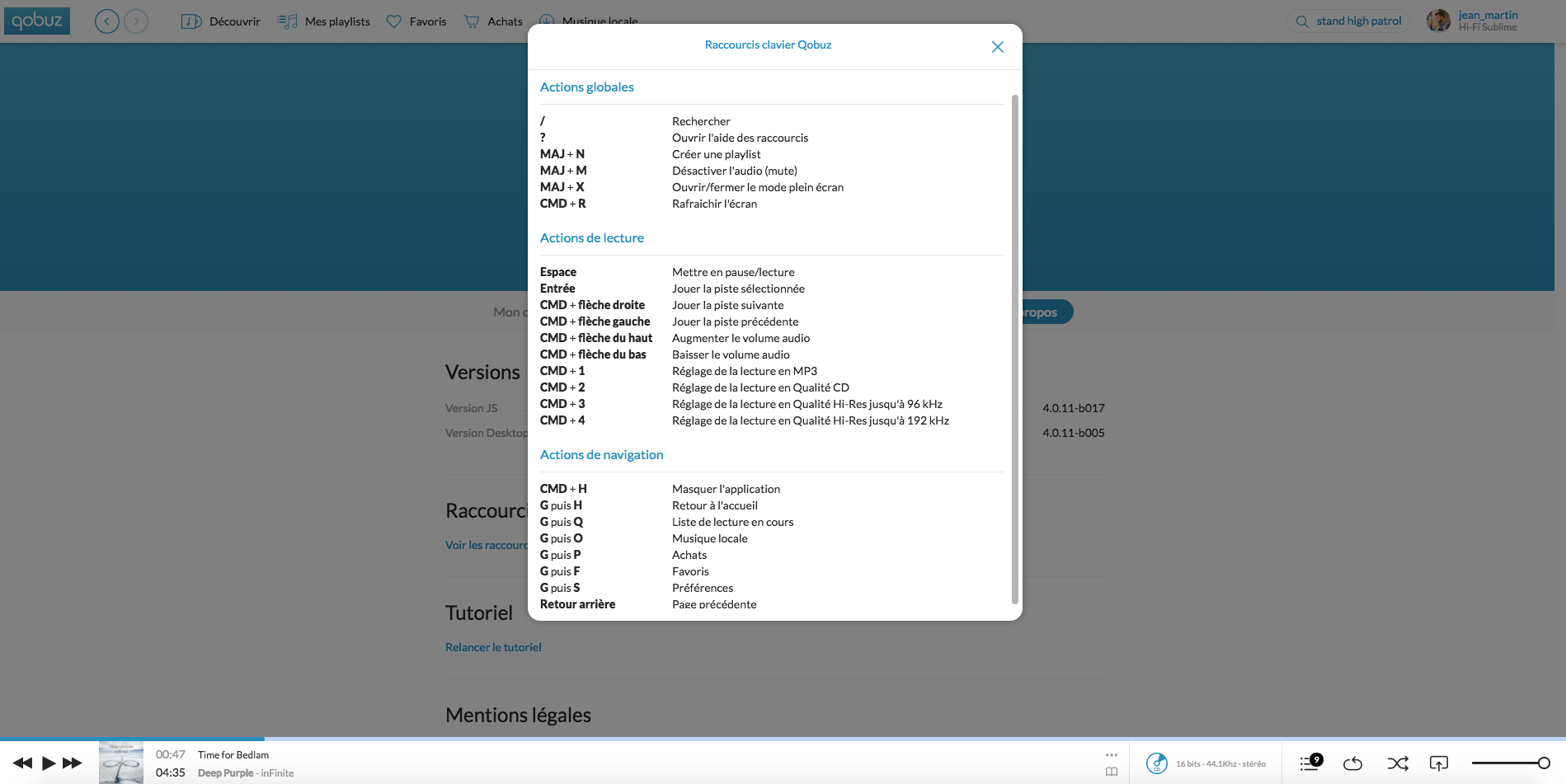Viewport: 1566px width, 784px height.
Task: Click the 'CMD + 3' shortcut key
Action: coord(562,404)
